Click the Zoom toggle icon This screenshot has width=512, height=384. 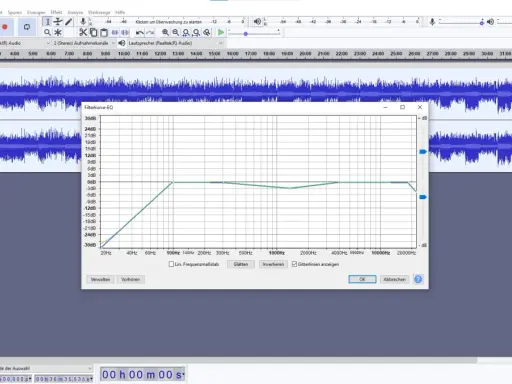click(207, 32)
